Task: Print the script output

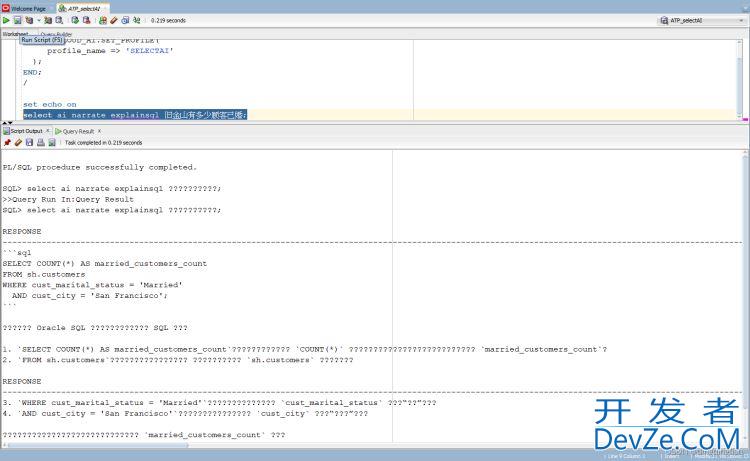Action: [x=41, y=143]
